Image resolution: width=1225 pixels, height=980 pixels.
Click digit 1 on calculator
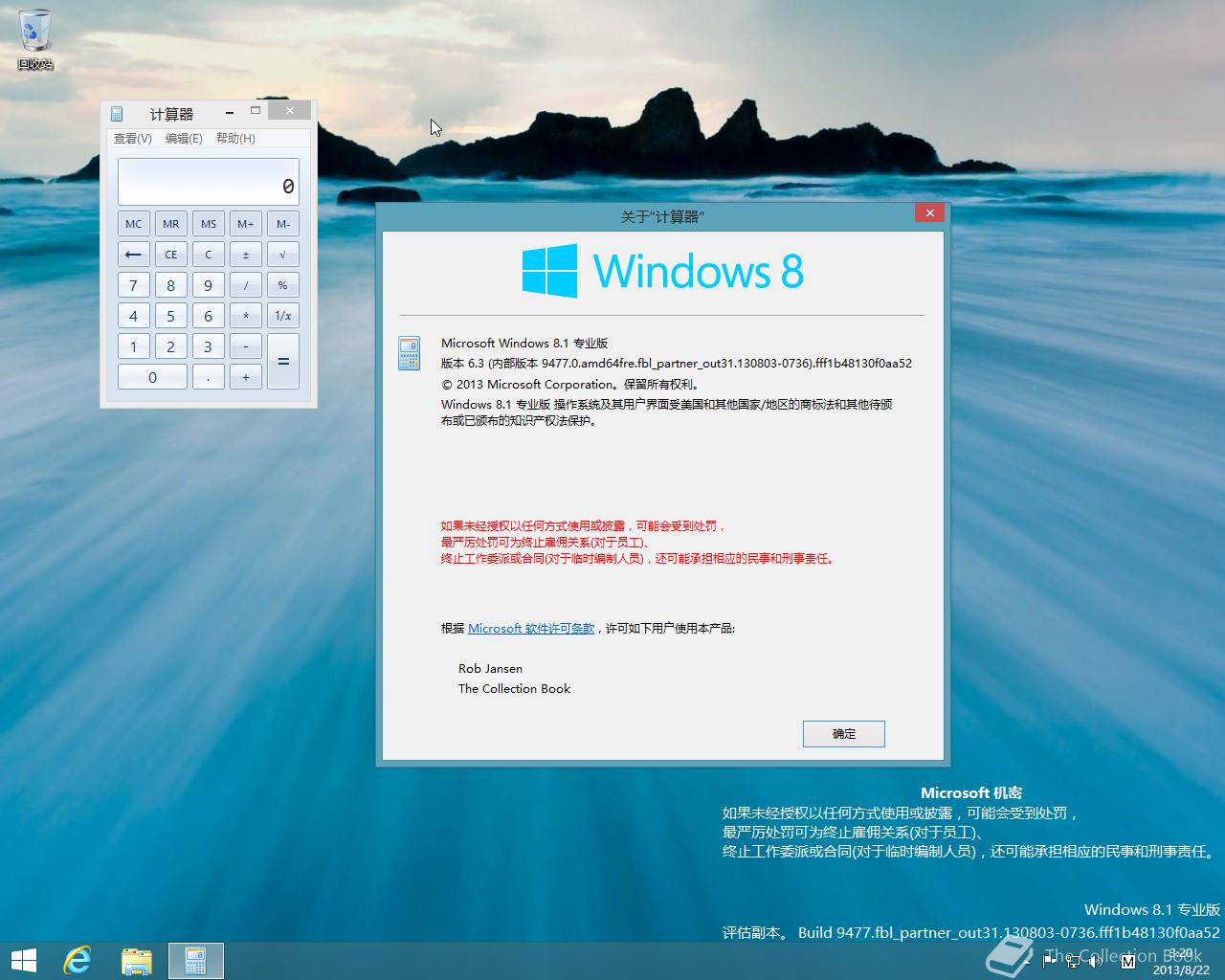click(x=133, y=346)
